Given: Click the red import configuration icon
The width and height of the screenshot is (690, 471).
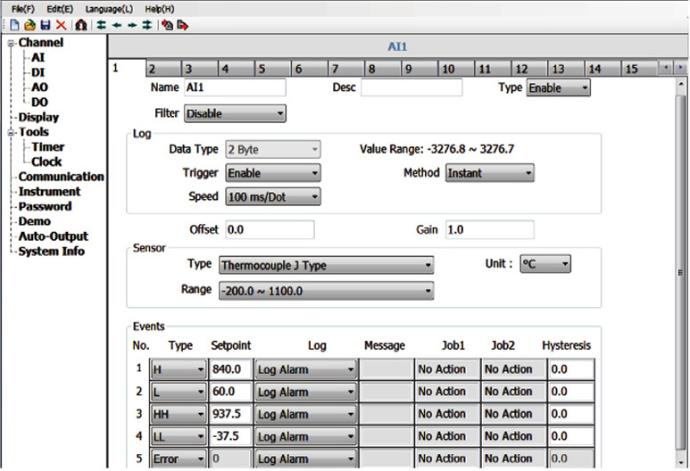Looking at the screenshot, I should point(167,25).
